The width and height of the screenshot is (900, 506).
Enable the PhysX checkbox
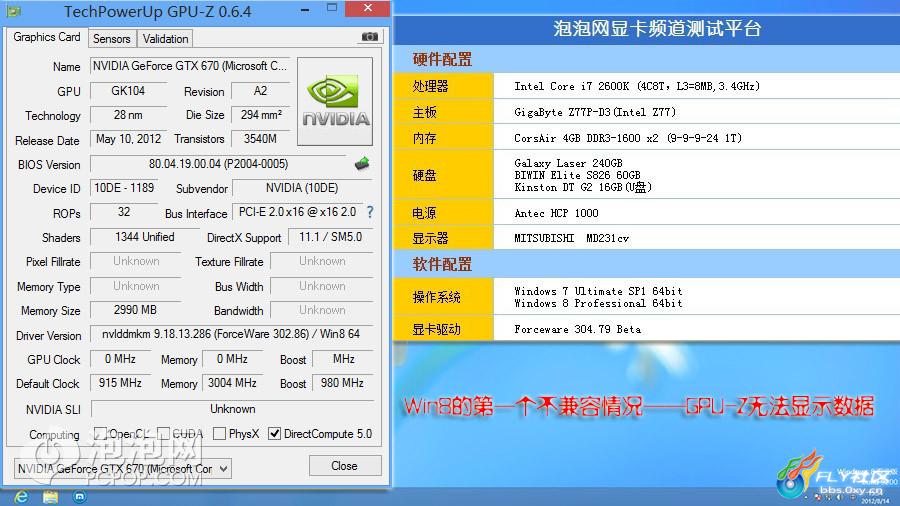pyautogui.click(x=219, y=434)
